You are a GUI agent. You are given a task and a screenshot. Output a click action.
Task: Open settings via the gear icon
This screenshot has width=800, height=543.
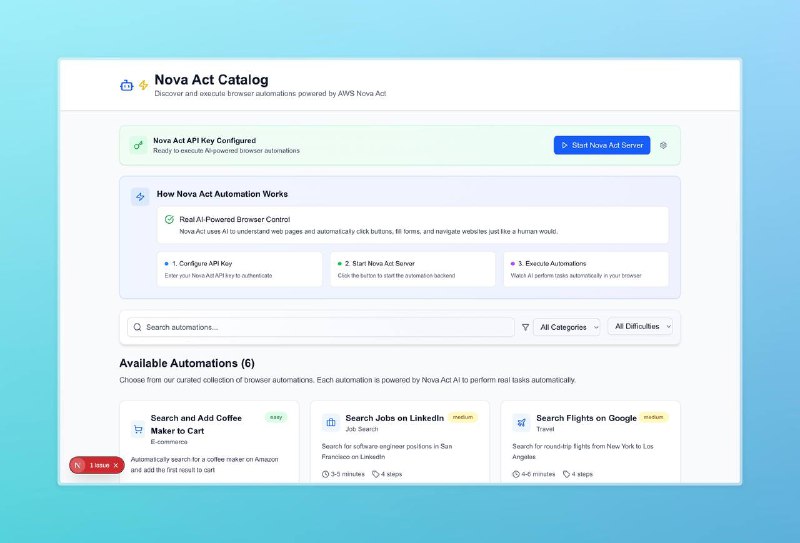(x=663, y=145)
